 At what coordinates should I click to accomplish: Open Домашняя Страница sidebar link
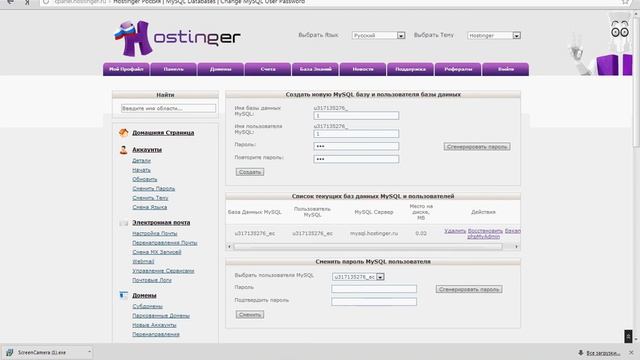[163, 133]
